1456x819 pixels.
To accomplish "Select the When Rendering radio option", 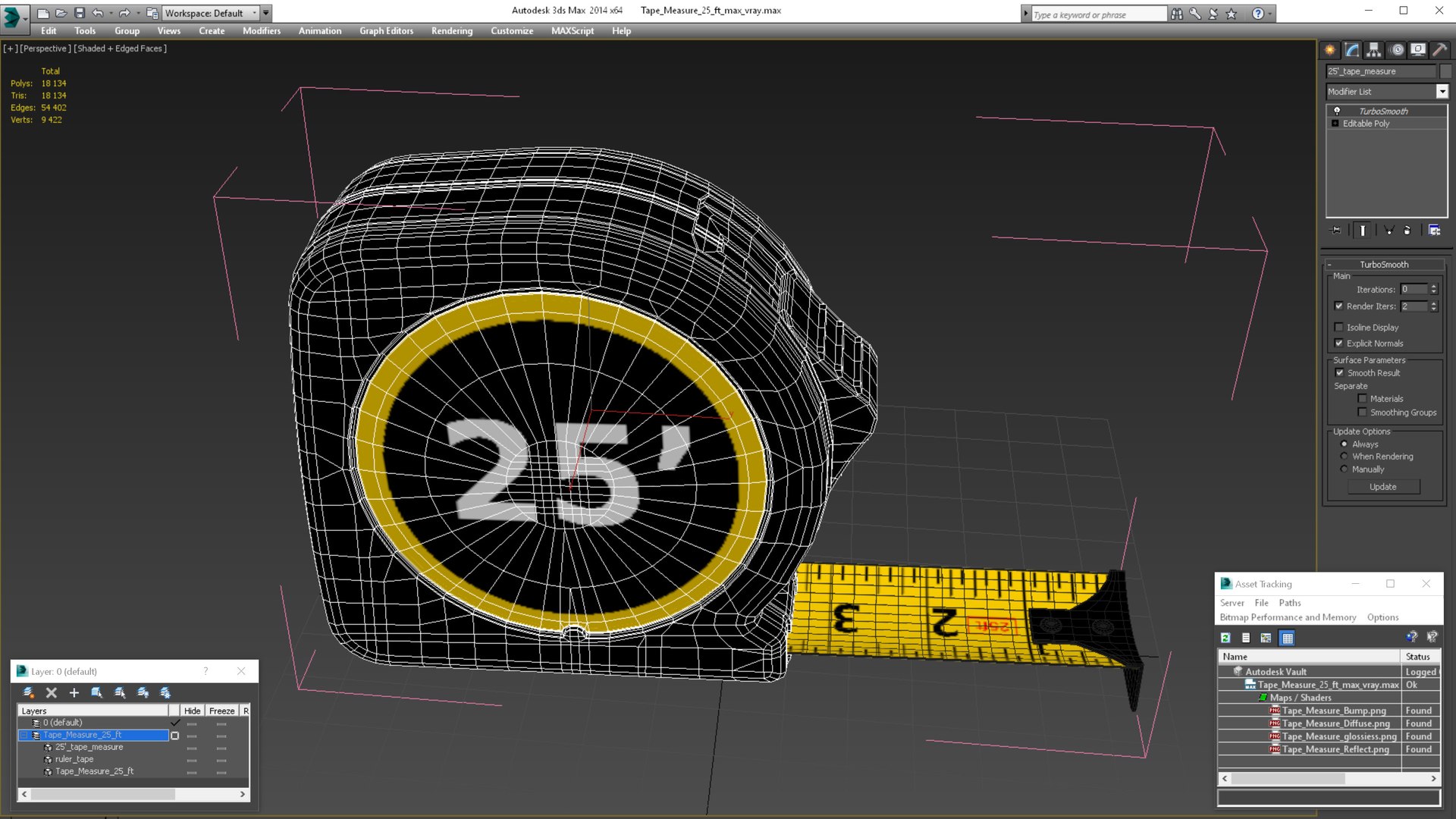I will click(x=1345, y=457).
